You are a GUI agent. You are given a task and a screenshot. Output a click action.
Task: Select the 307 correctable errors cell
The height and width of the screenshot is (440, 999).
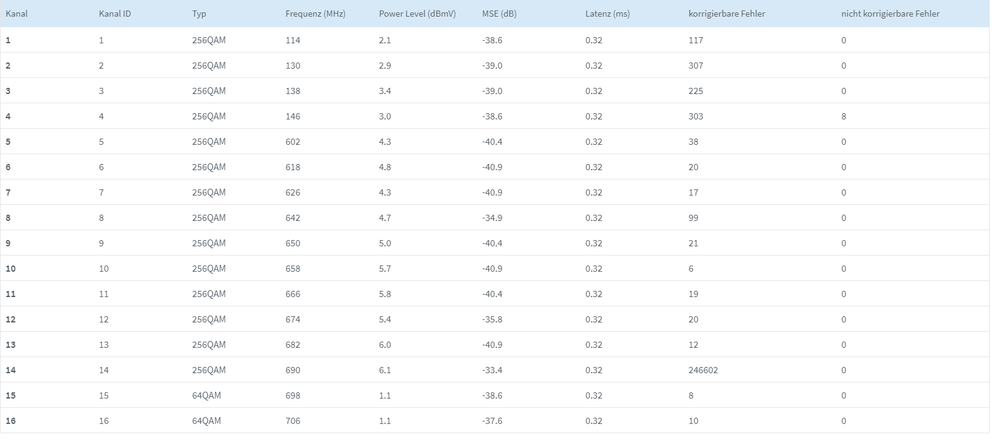[696, 66]
